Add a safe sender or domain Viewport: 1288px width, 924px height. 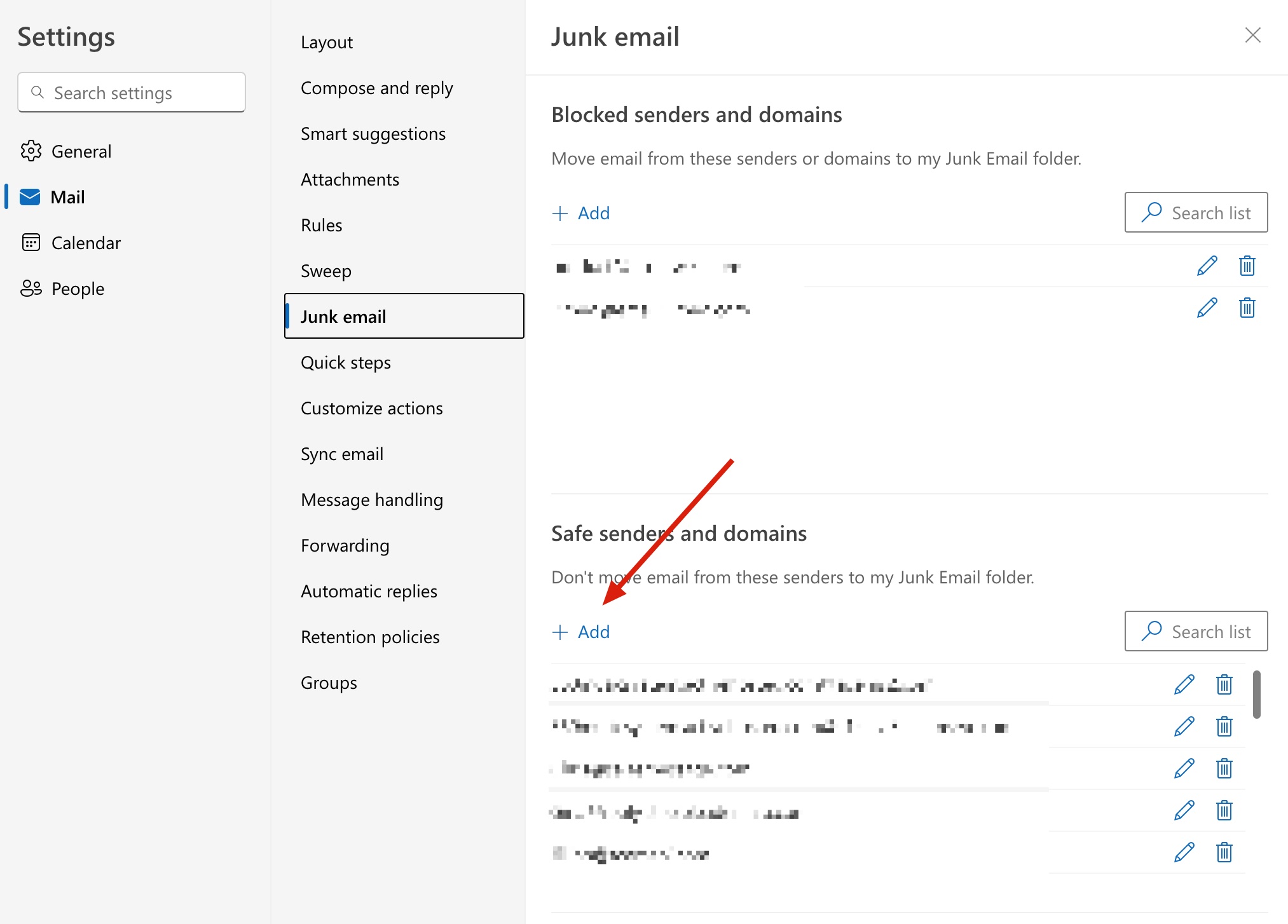pyautogui.click(x=581, y=632)
